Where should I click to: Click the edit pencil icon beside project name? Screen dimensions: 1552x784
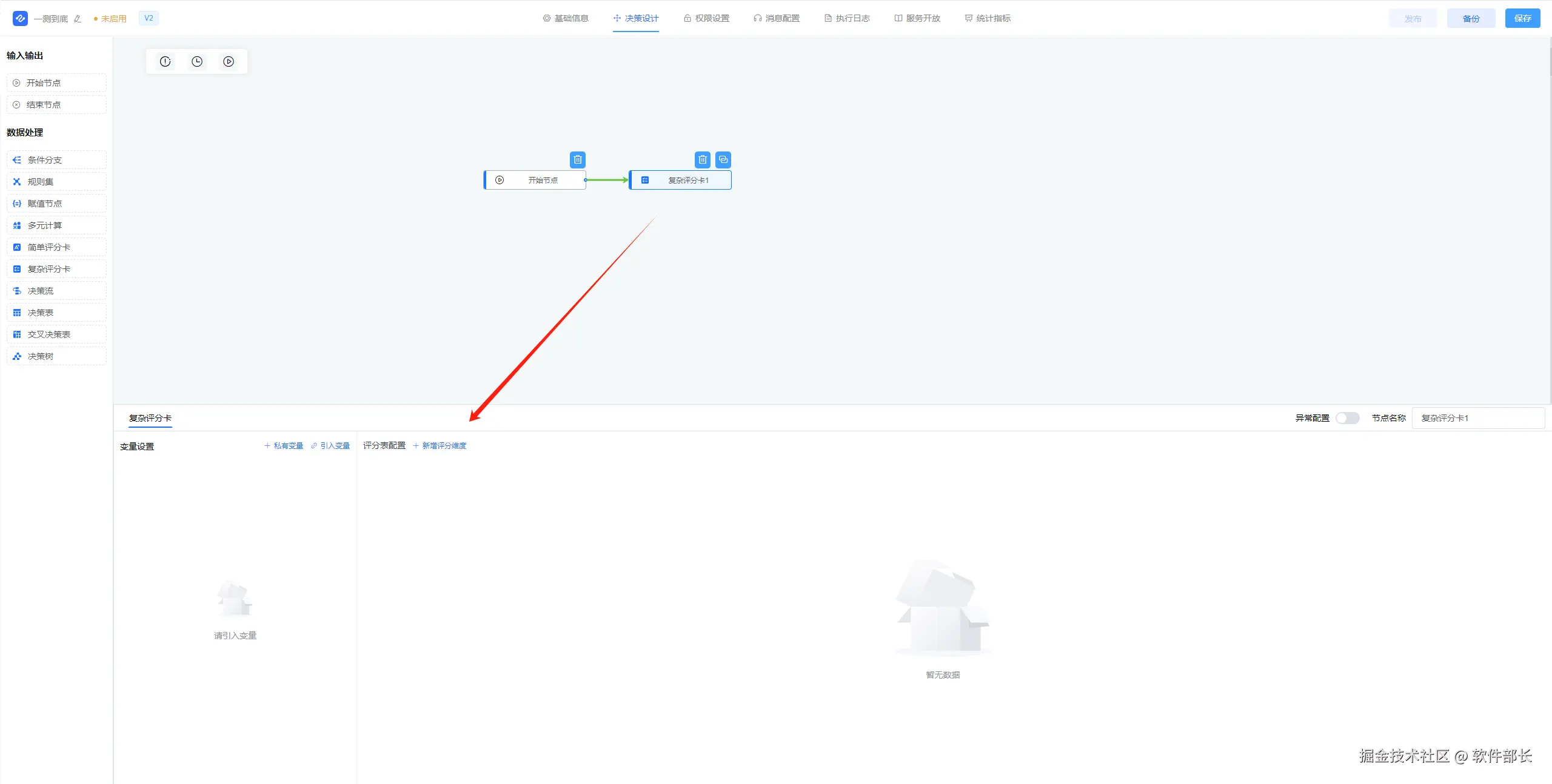(78, 19)
